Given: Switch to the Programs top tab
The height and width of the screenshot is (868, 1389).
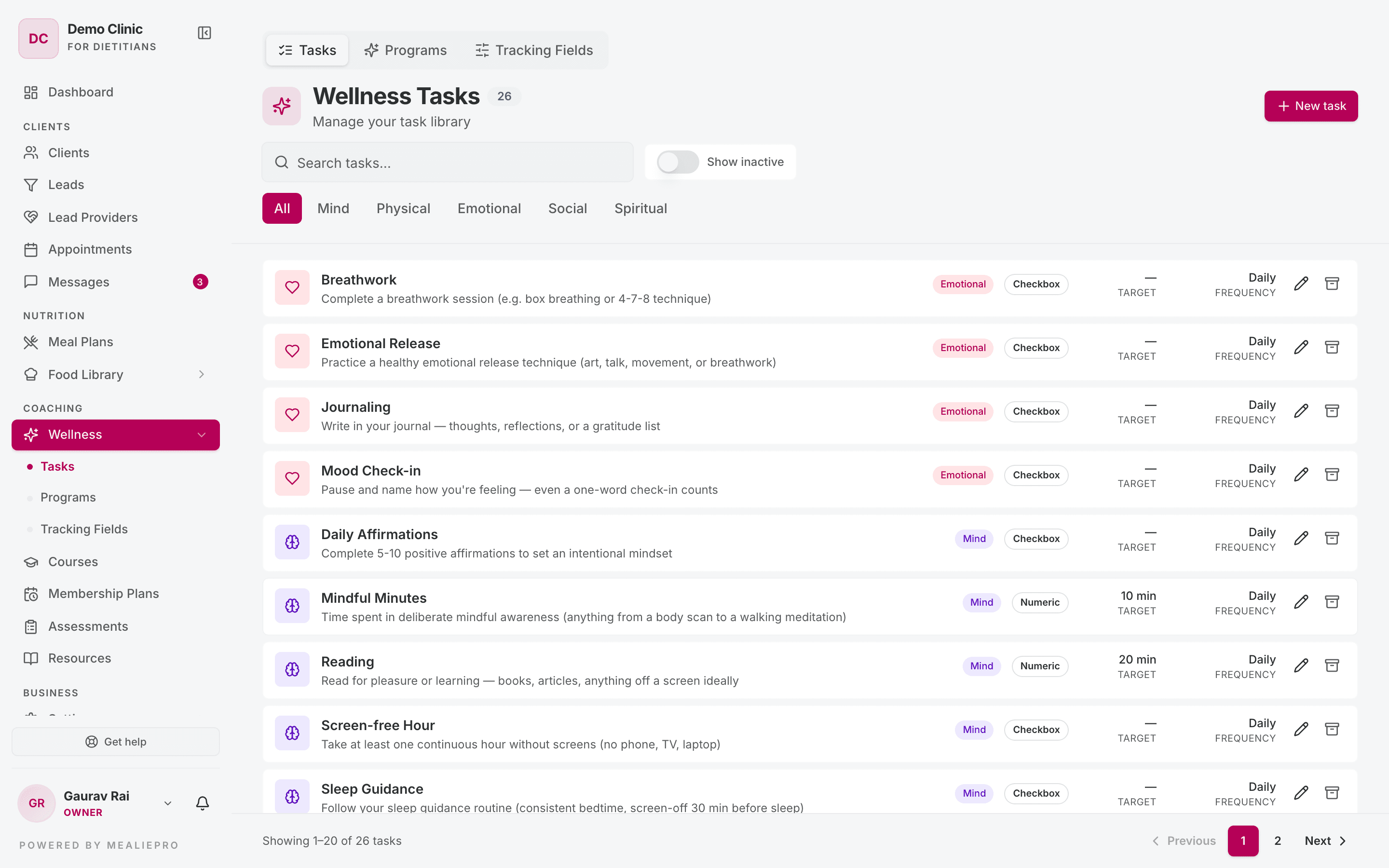Looking at the screenshot, I should (x=405, y=50).
